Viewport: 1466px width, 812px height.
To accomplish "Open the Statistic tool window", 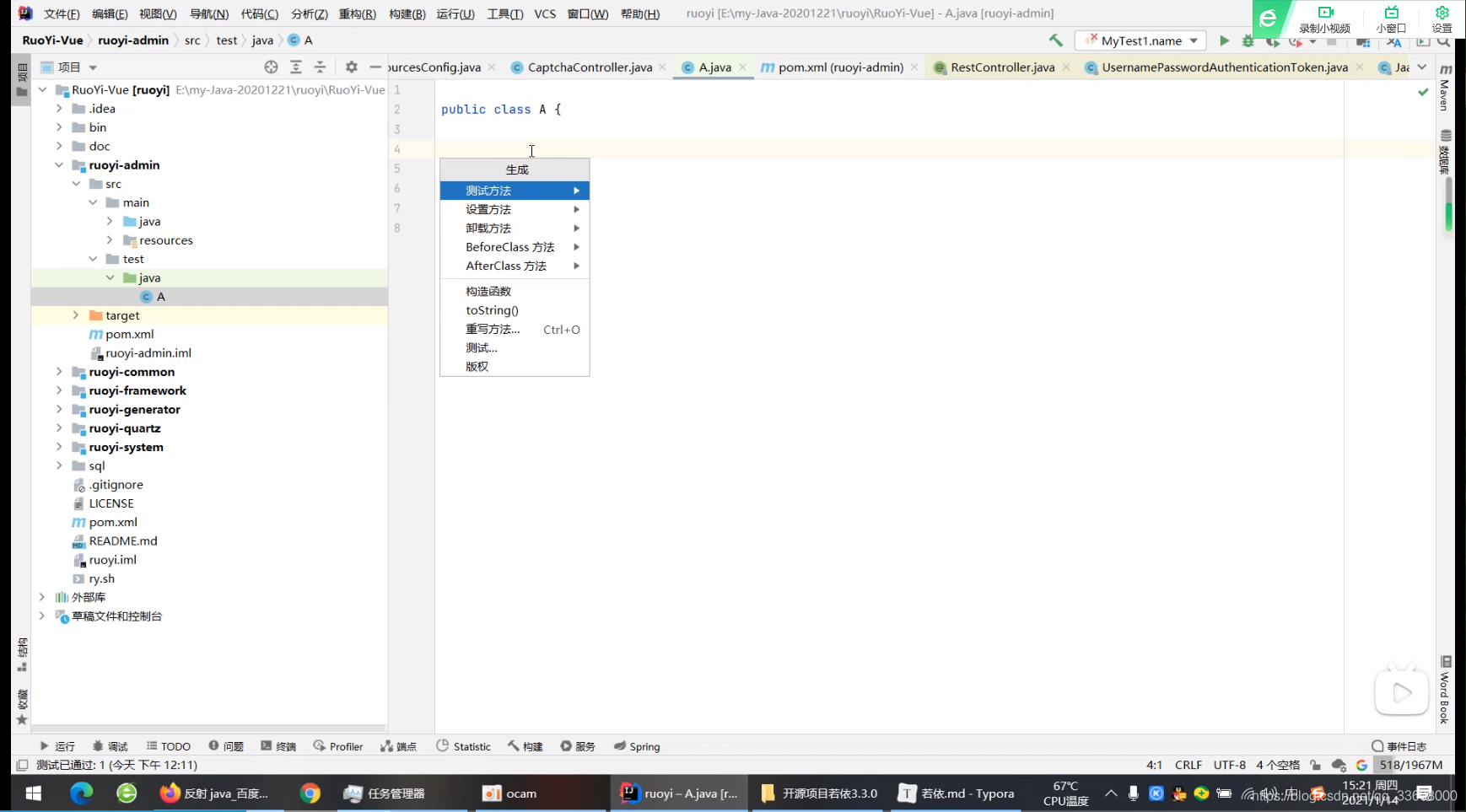I will click(463, 746).
